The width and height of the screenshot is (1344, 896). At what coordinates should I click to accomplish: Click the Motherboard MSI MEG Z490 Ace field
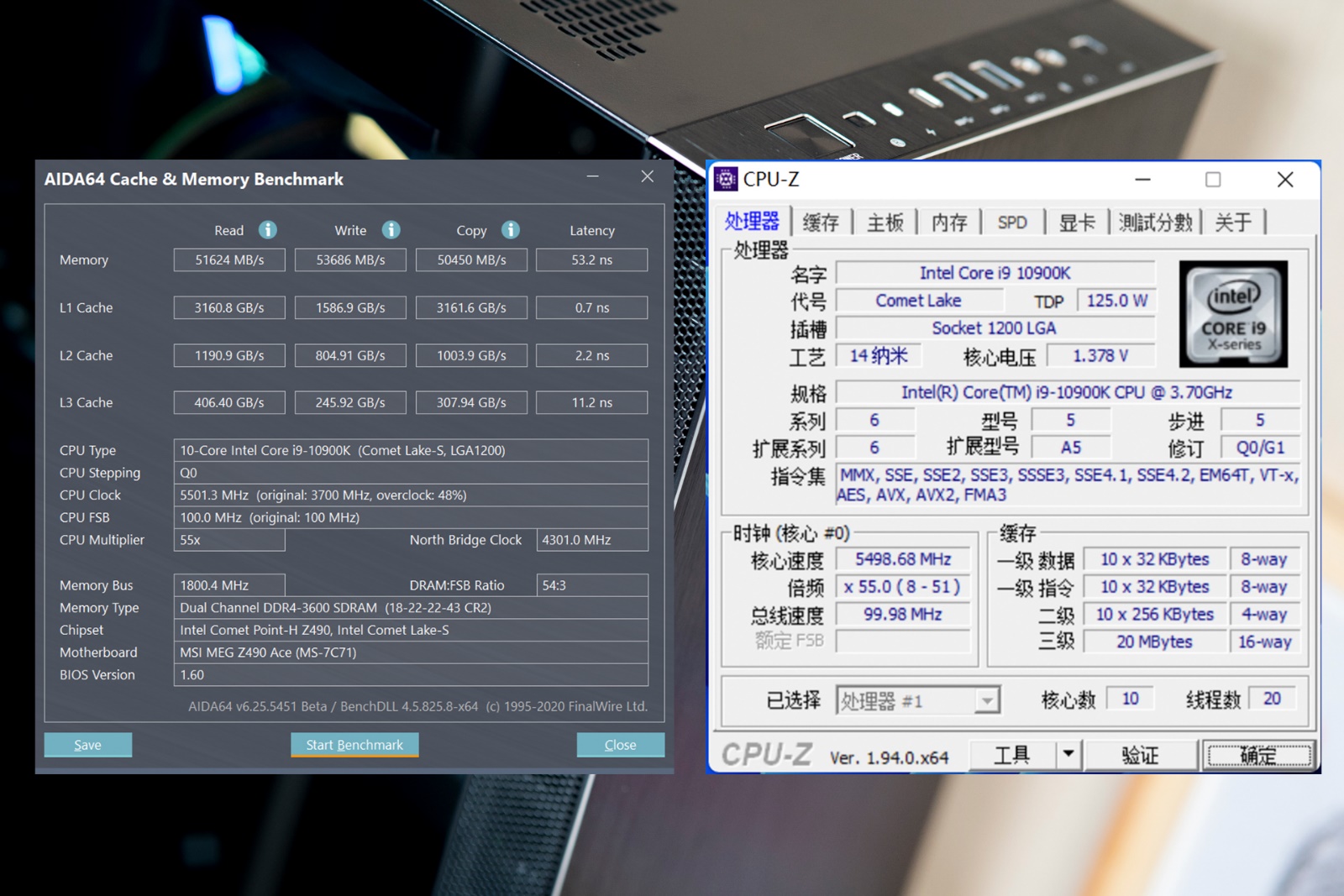[x=411, y=652]
